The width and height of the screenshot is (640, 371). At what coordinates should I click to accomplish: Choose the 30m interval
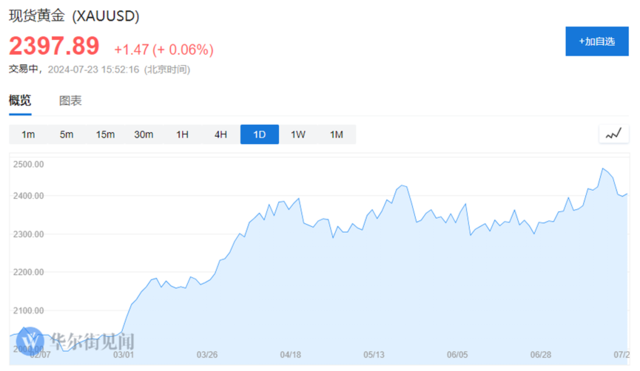pyautogui.click(x=144, y=134)
